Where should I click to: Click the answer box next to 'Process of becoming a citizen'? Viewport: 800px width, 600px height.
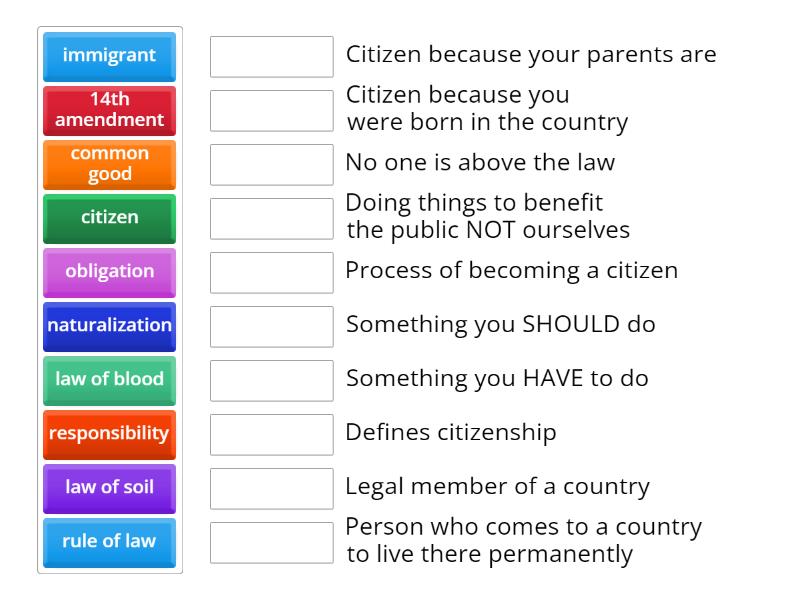click(x=271, y=272)
